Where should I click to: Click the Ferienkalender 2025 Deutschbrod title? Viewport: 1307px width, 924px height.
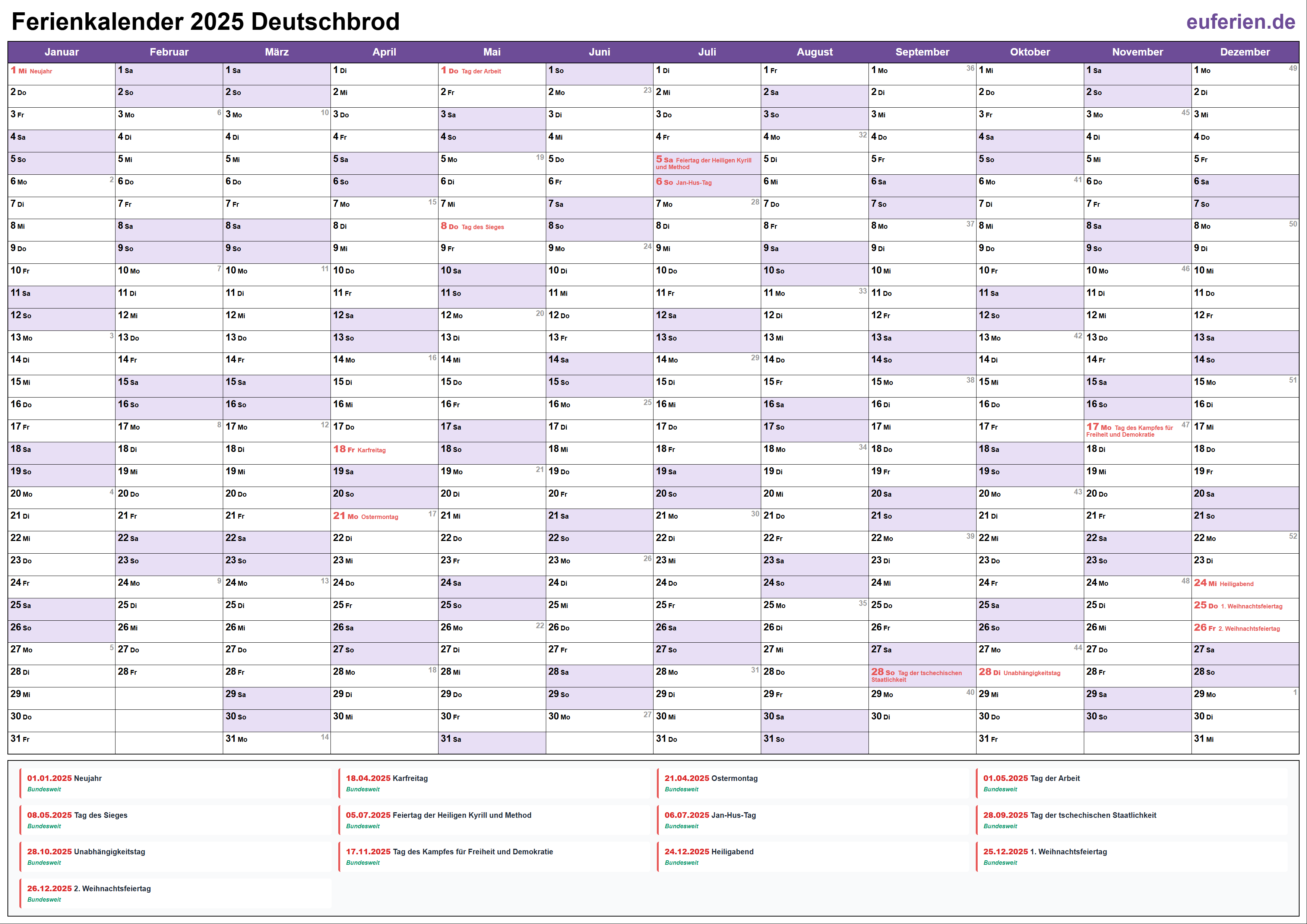coord(206,22)
